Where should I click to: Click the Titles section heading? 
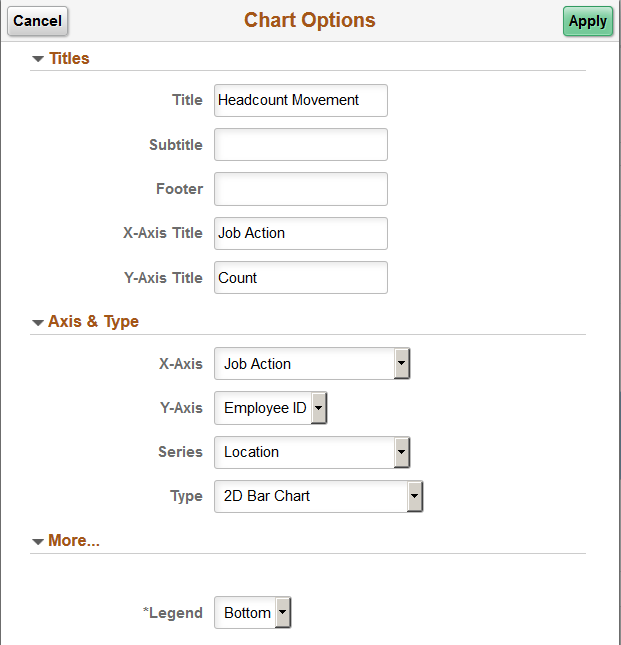click(69, 59)
